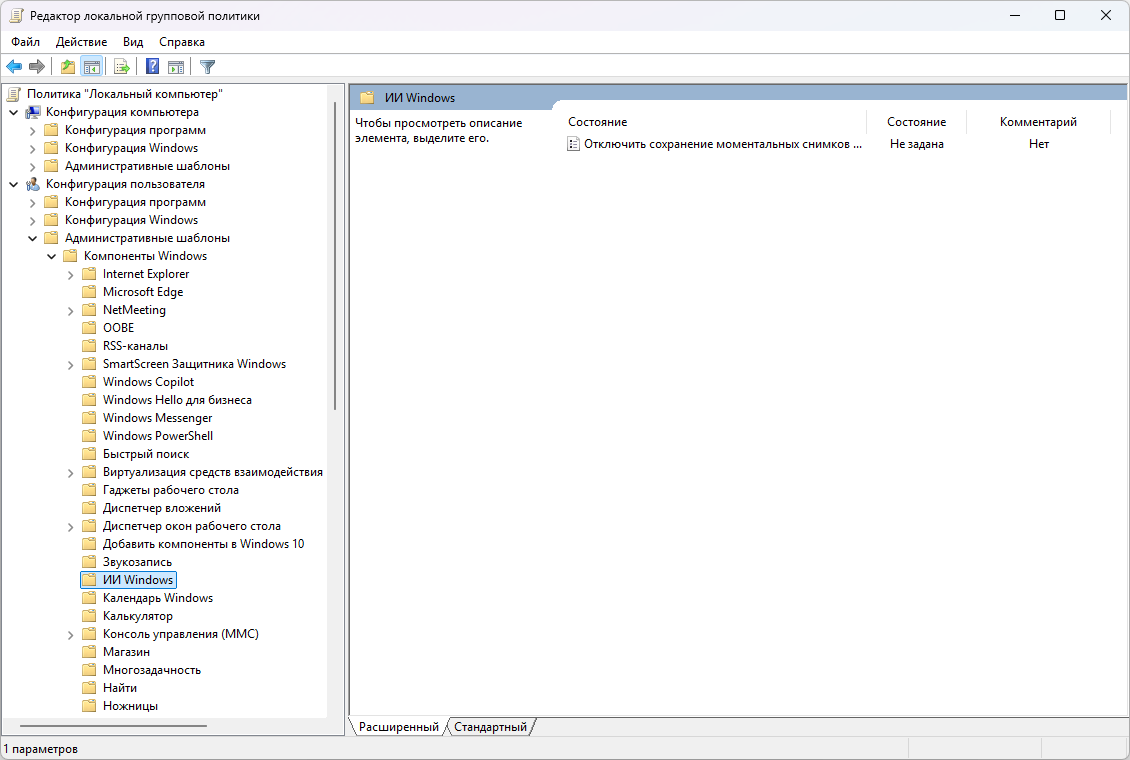Click the Up one level folder icon

pyautogui.click(x=67, y=67)
